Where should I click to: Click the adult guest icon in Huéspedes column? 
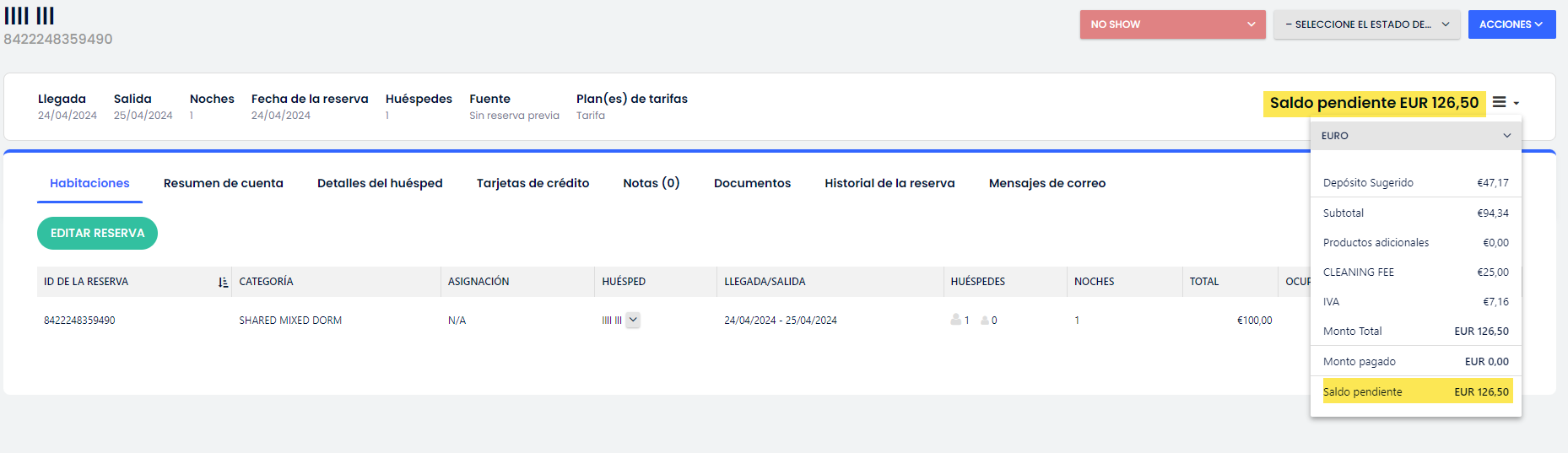click(x=955, y=320)
